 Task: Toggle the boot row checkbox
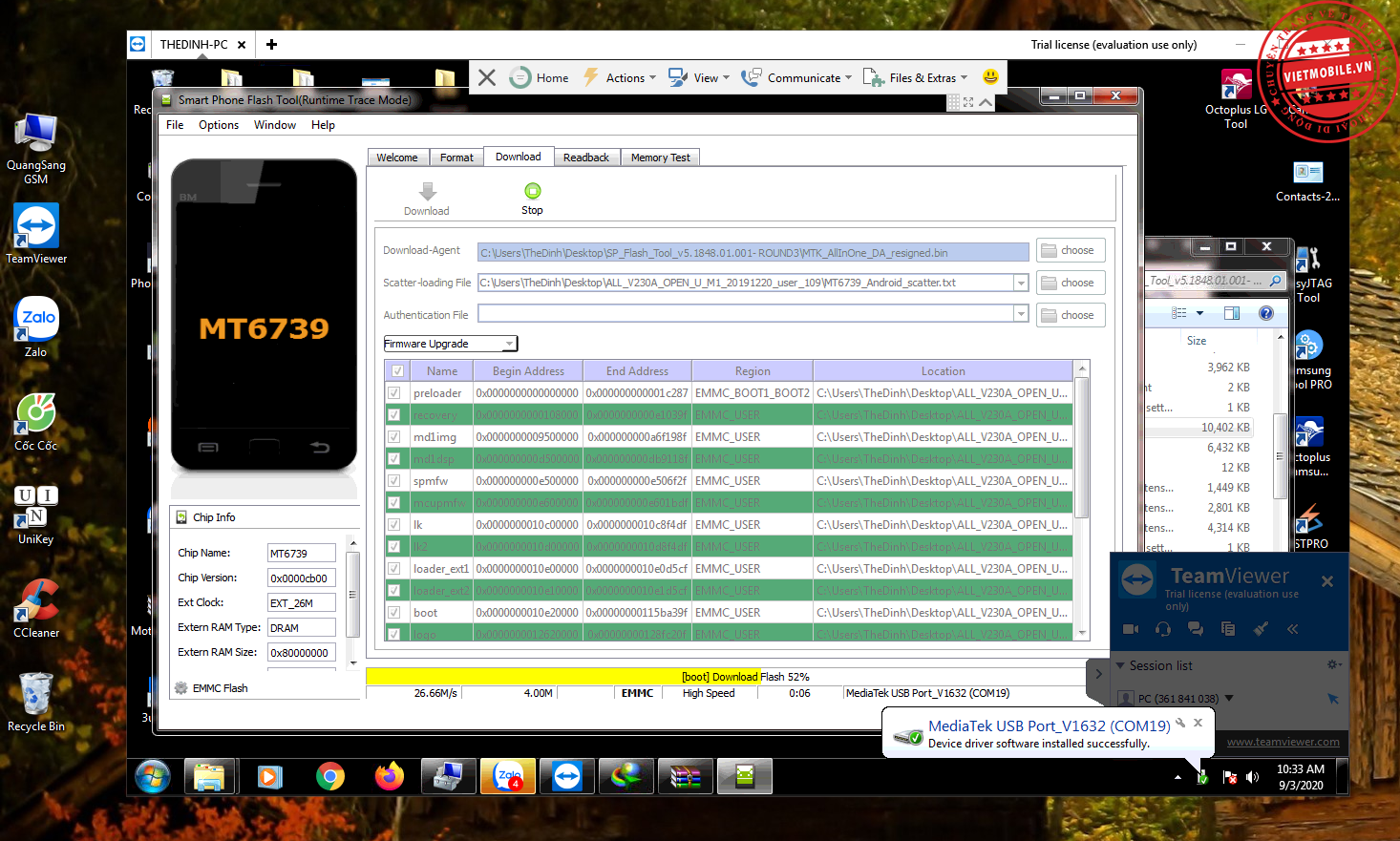(393, 612)
